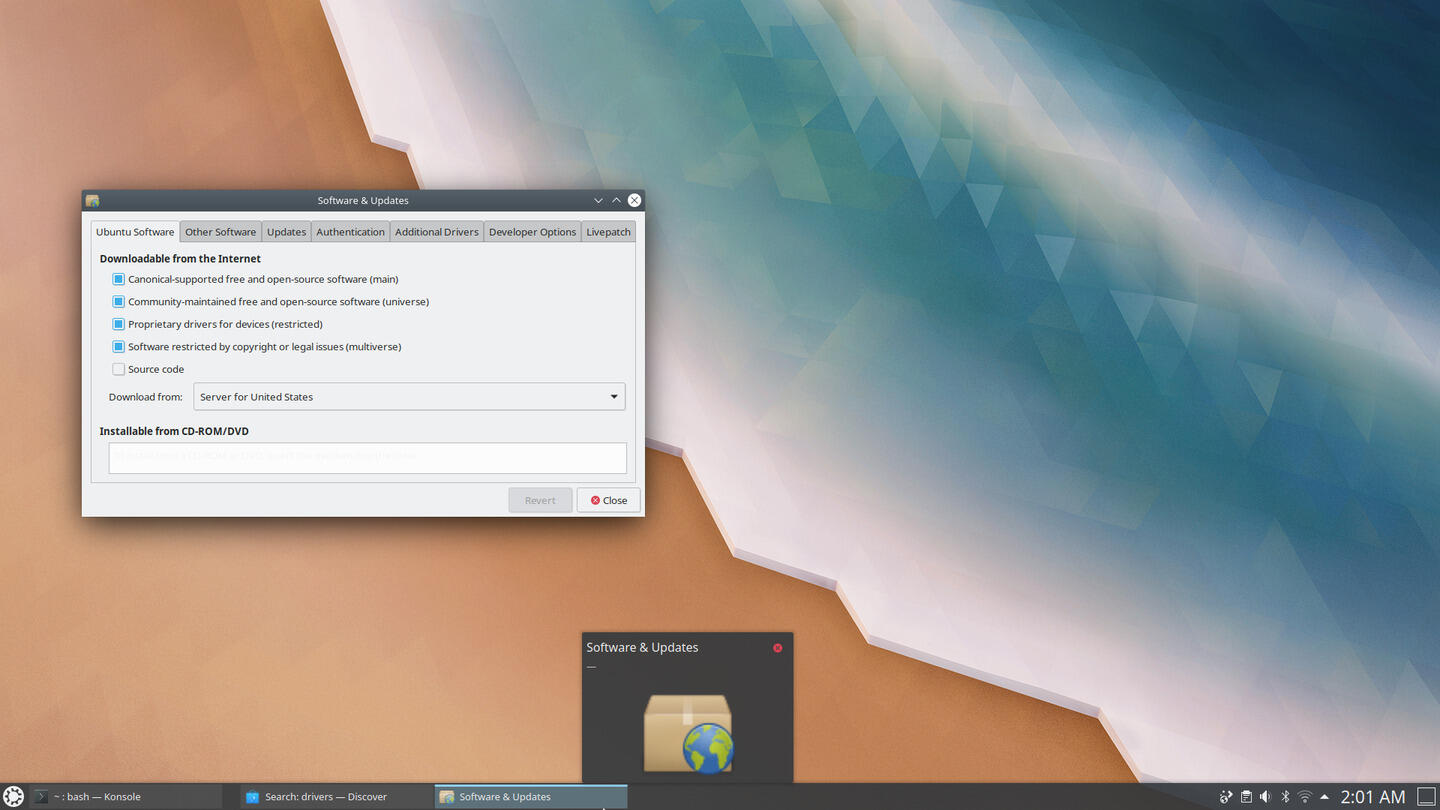Toggle Proprietary drivers (restricted) checkbox
Screen dimensions: 1440x810
point(118,324)
